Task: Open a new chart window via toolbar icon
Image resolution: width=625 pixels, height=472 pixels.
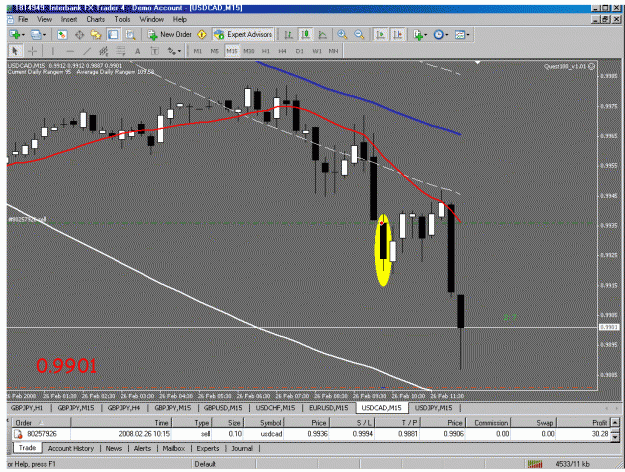Action: coord(15,35)
